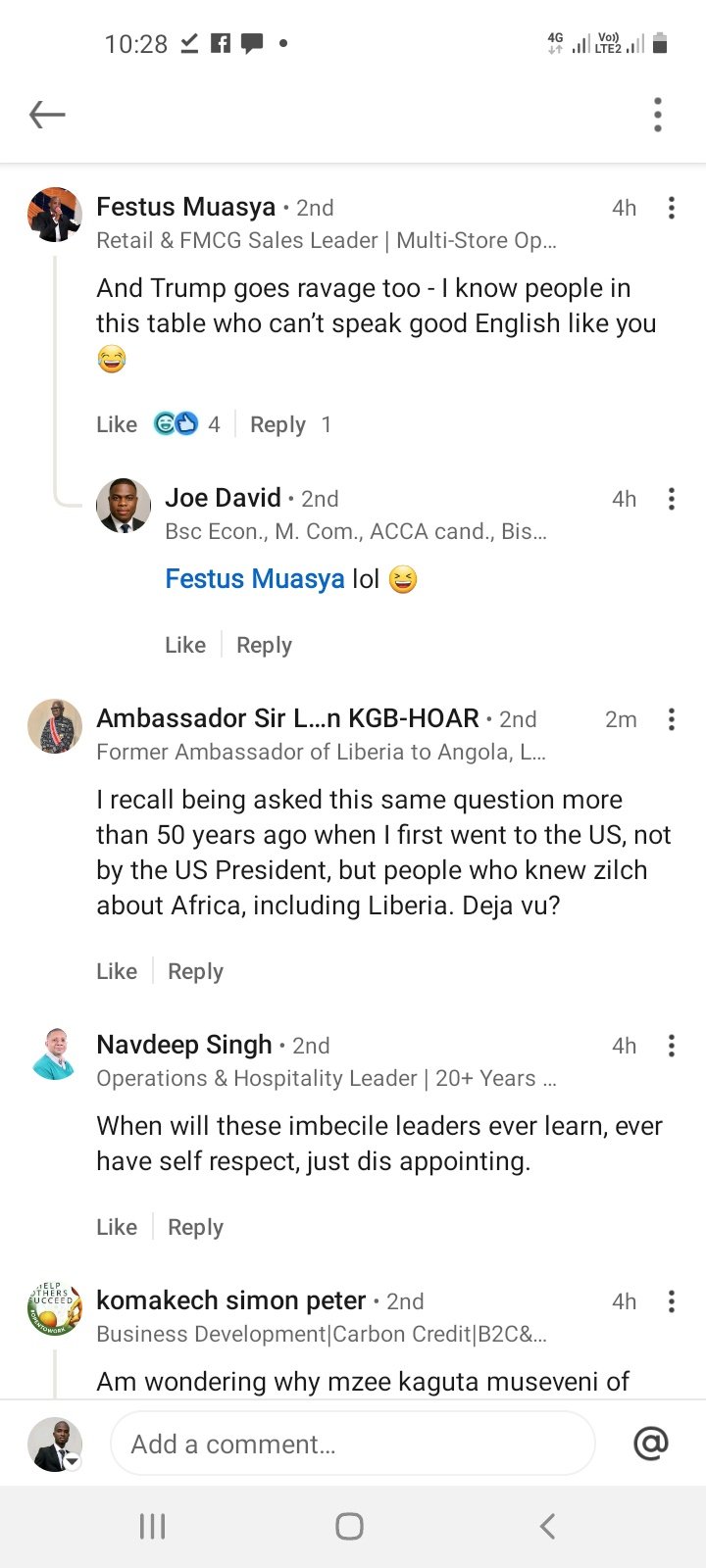
Task: Open options for komakech simon peter's comment
Action: (672, 1301)
